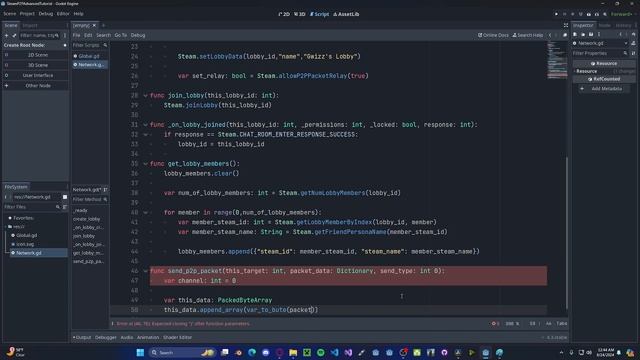This screenshot has width=640, height=360.
Task: Create a User Interface root node
Action: 36,75
